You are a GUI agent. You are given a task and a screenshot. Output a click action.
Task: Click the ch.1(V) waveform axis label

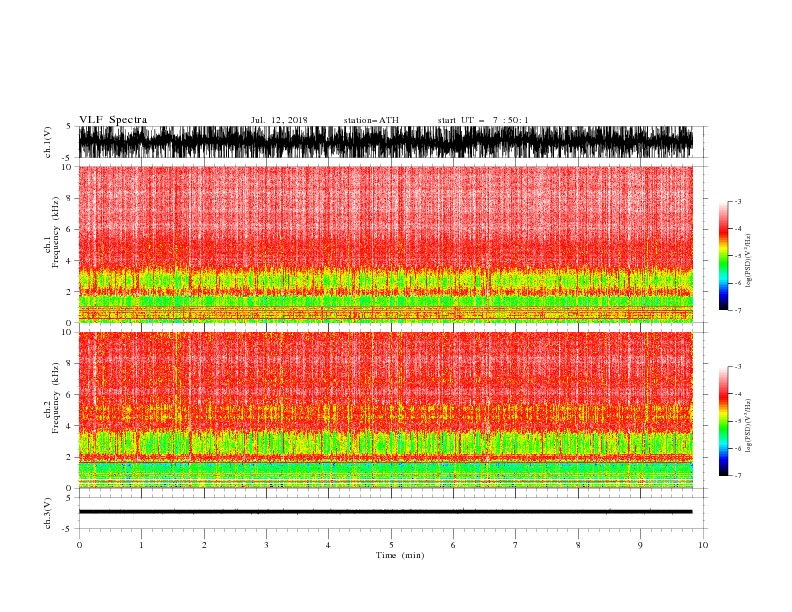click(48, 142)
